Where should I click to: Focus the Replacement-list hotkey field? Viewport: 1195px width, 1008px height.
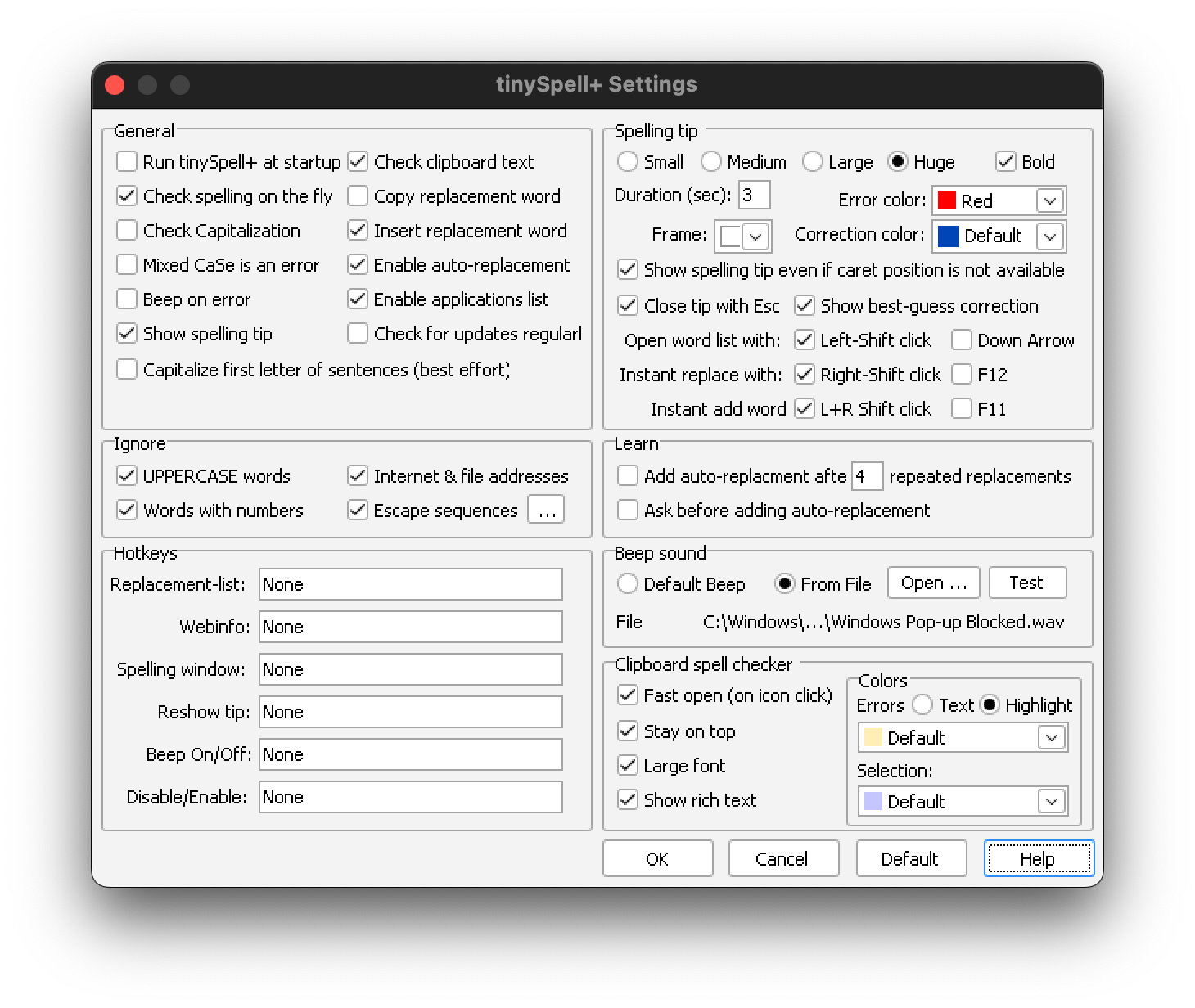(x=411, y=584)
